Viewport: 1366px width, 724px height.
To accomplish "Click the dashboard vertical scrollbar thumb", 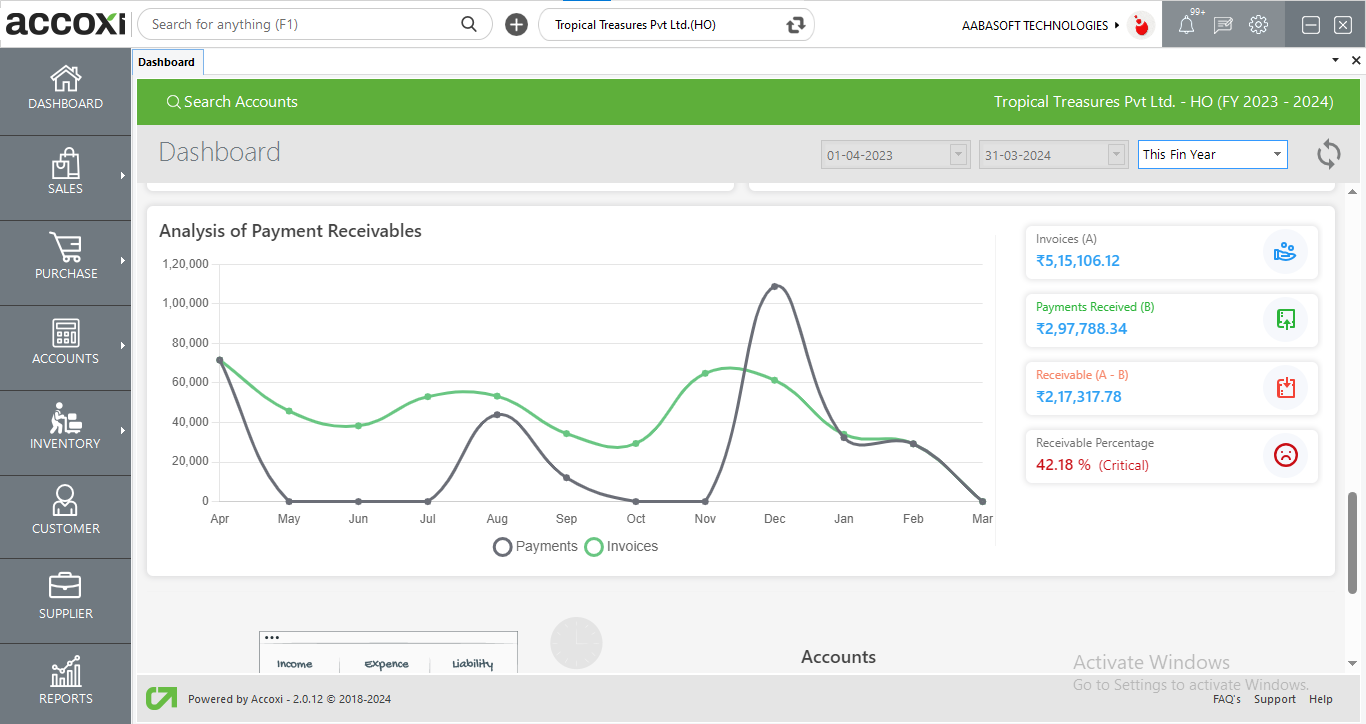I will [x=1353, y=540].
